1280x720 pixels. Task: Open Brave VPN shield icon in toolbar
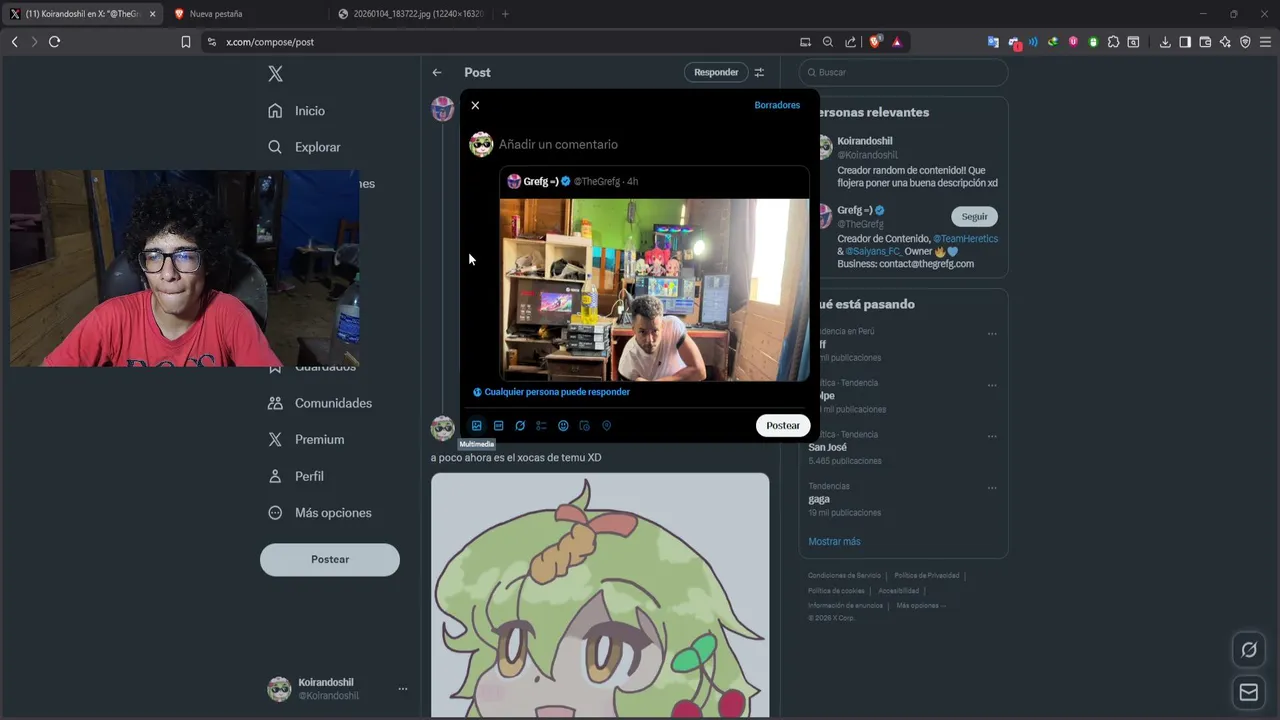tap(1245, 42)
